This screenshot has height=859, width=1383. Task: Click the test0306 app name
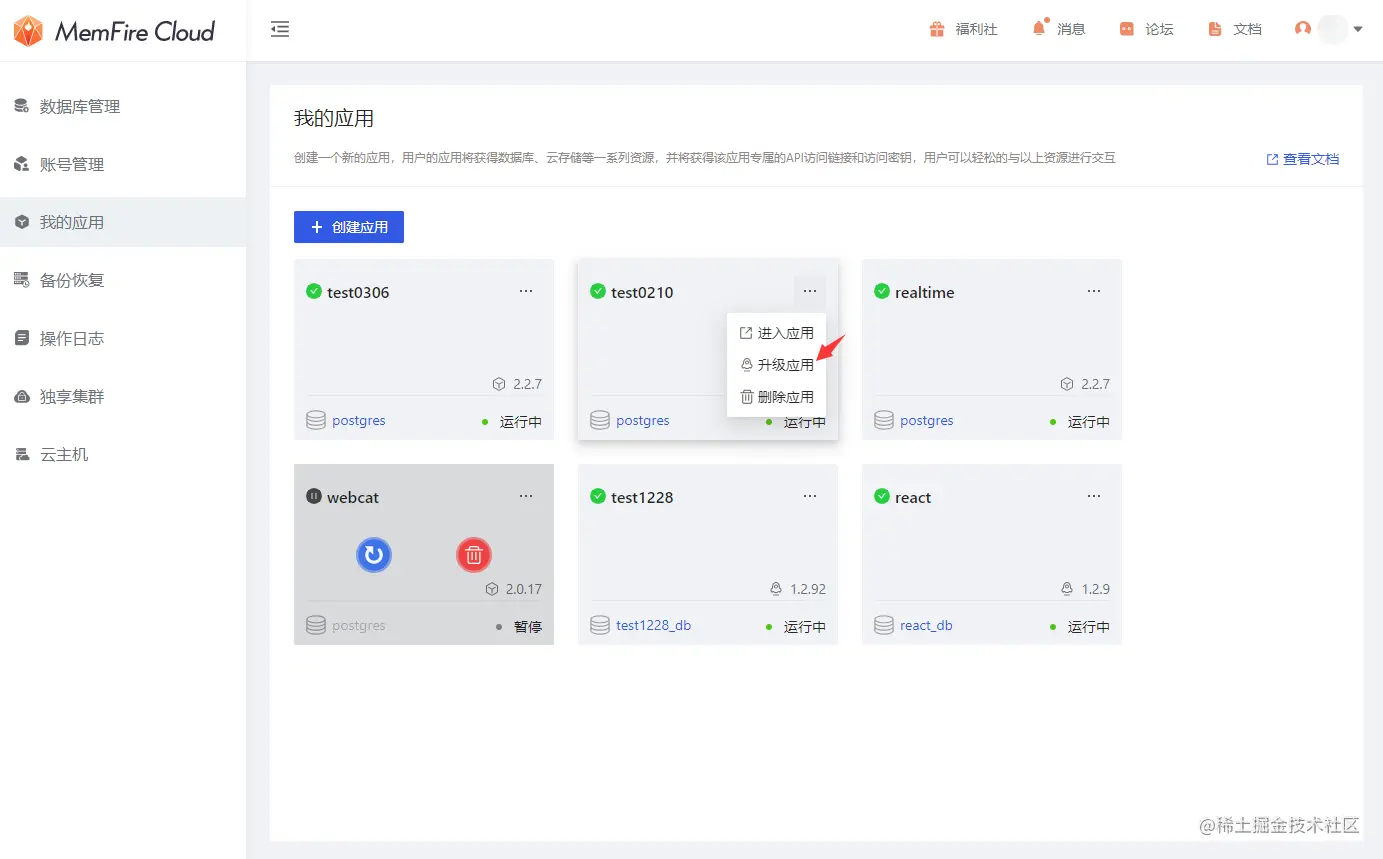pos(358,292)
